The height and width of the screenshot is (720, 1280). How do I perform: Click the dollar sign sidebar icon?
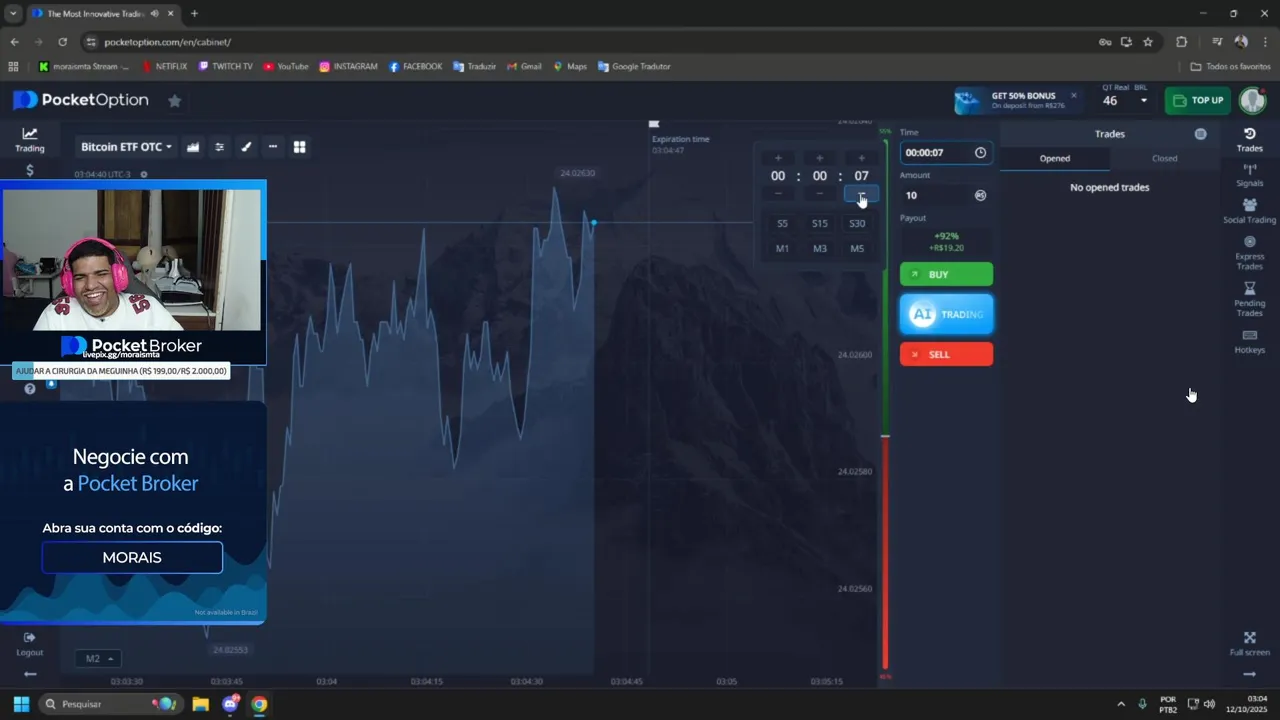[29, 170]
